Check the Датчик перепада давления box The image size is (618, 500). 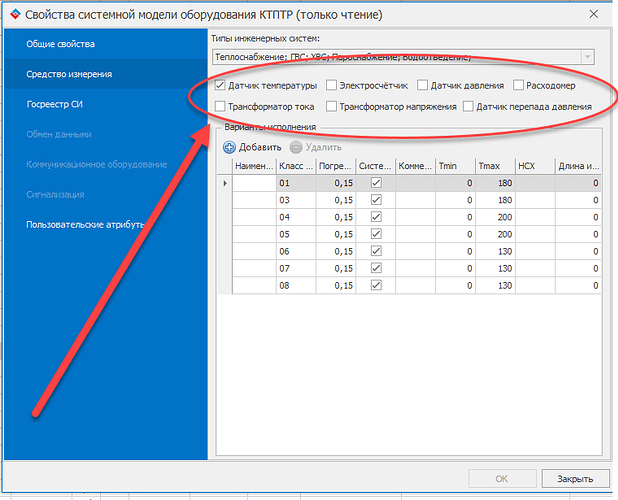469,106
